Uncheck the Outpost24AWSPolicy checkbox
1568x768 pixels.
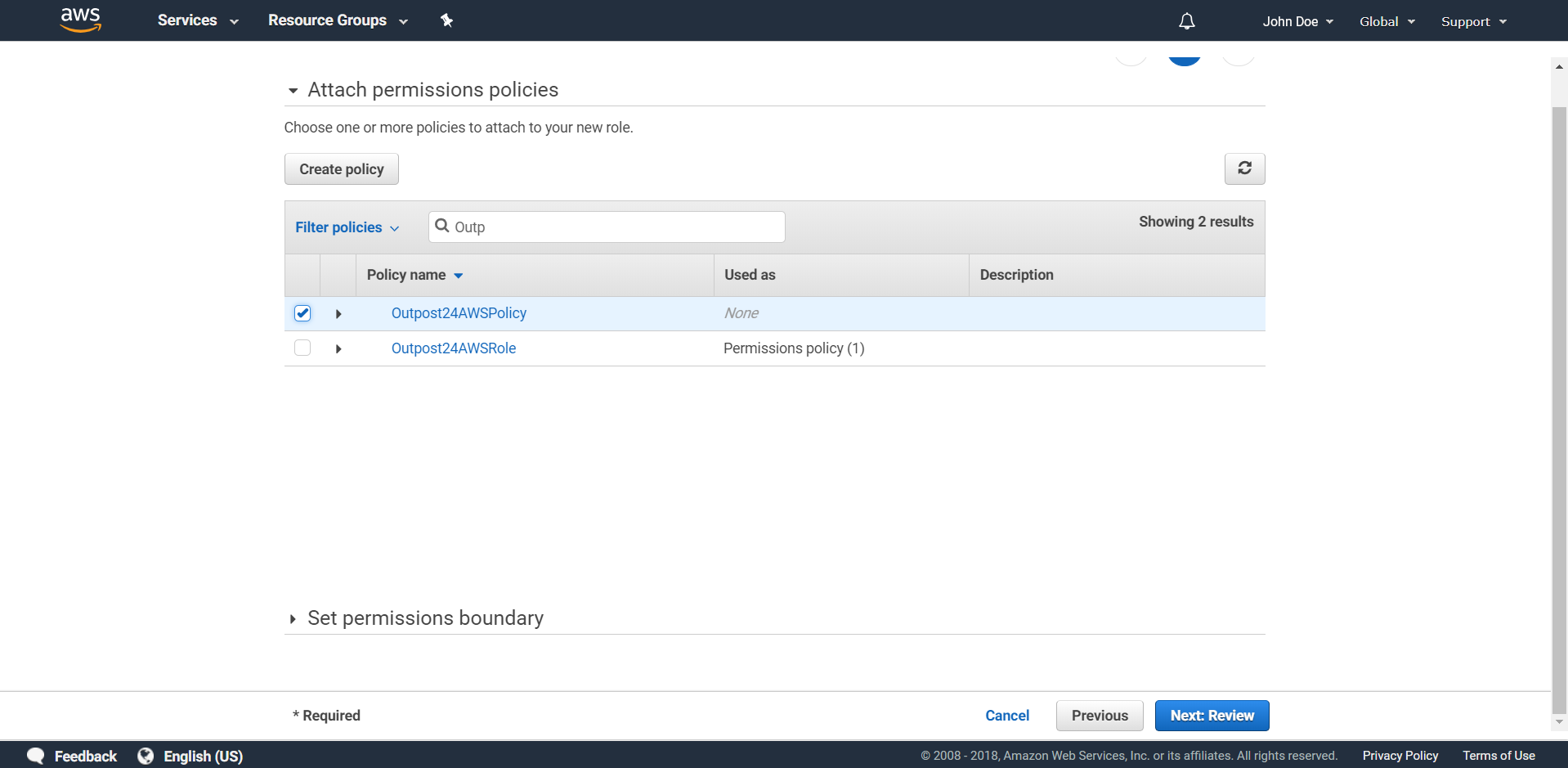tap(302, 313)
